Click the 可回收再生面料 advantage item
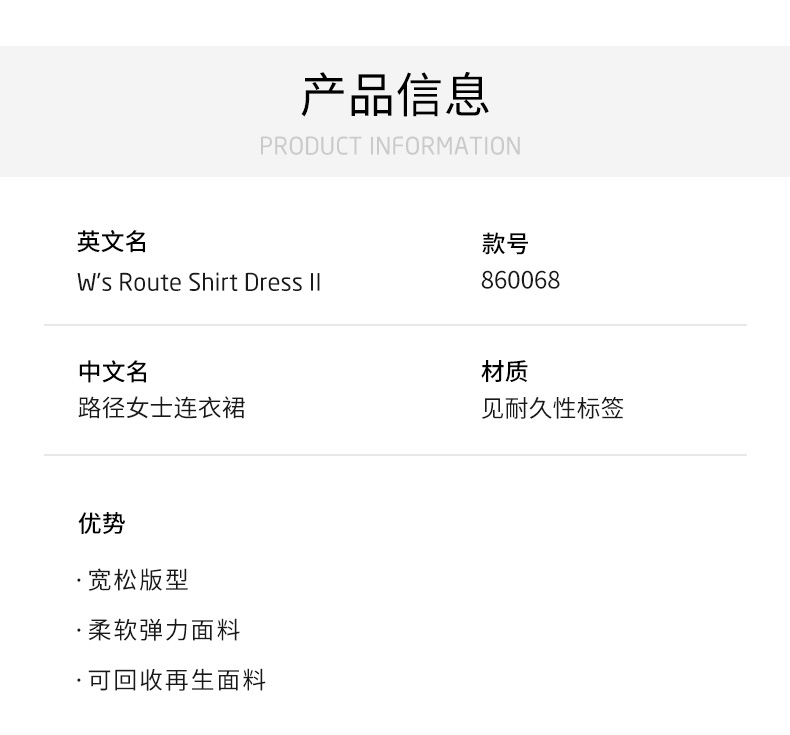Viewport: 790px width, 735px height. [x=177, y=682]
